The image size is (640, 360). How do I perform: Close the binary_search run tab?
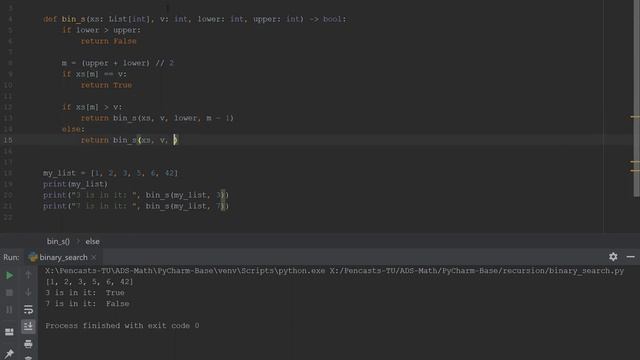(x=94, y=257)
